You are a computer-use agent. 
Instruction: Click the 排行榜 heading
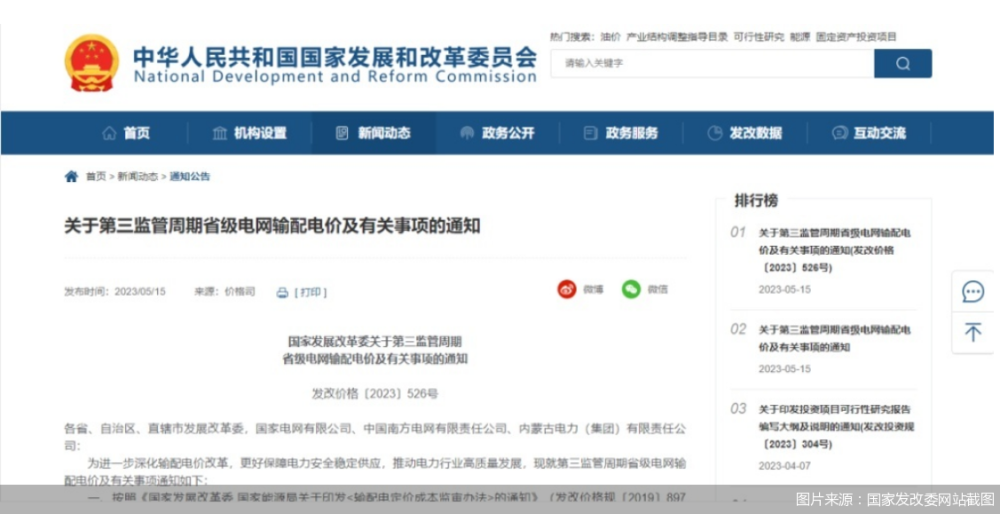tap(756, 201)
